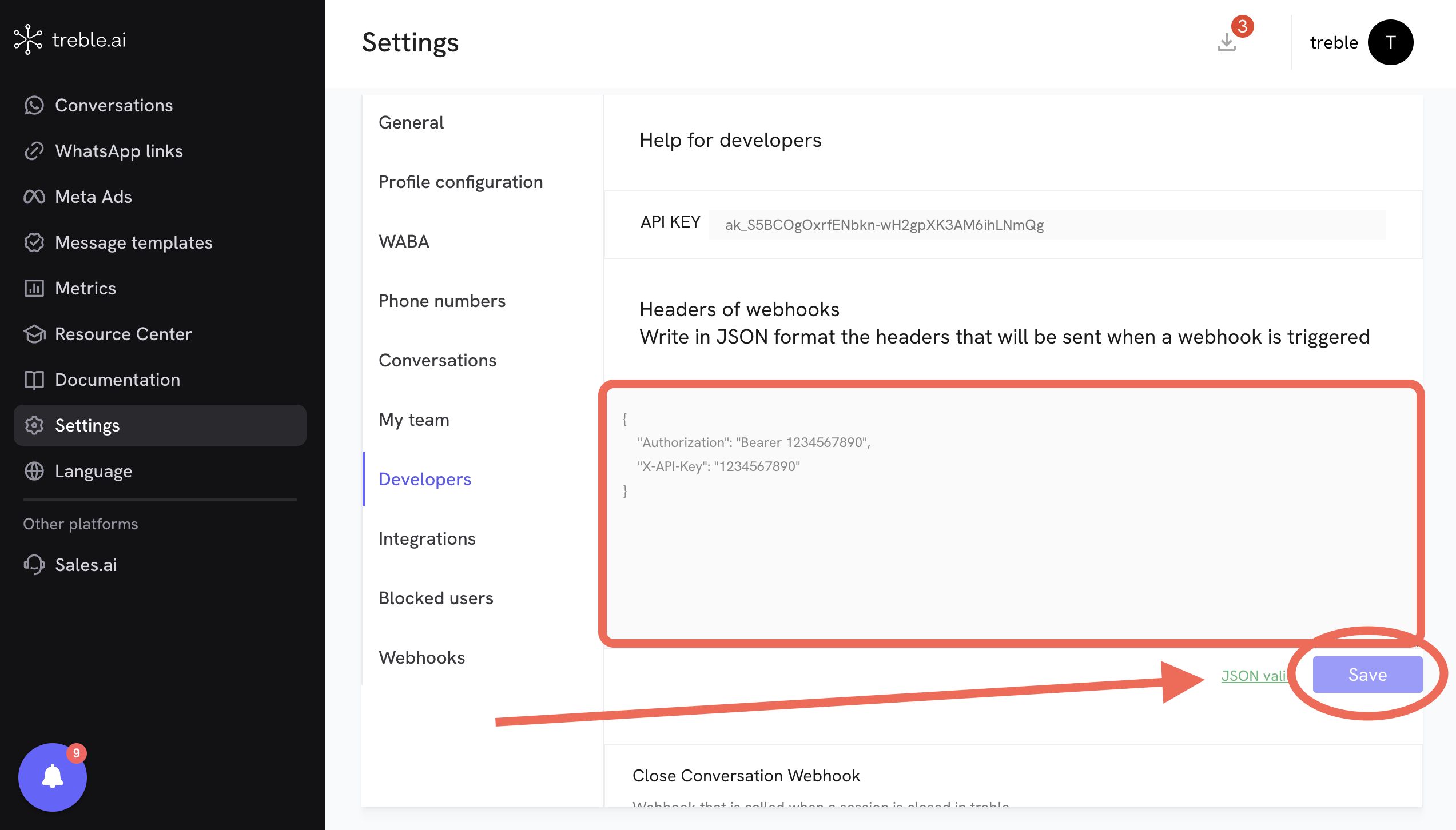The width and height of the screenshot is (1456, 830).
Task: Click inside the webhook headers JSON textarea
Action: pyautogui.click(x=1011, y=513)
